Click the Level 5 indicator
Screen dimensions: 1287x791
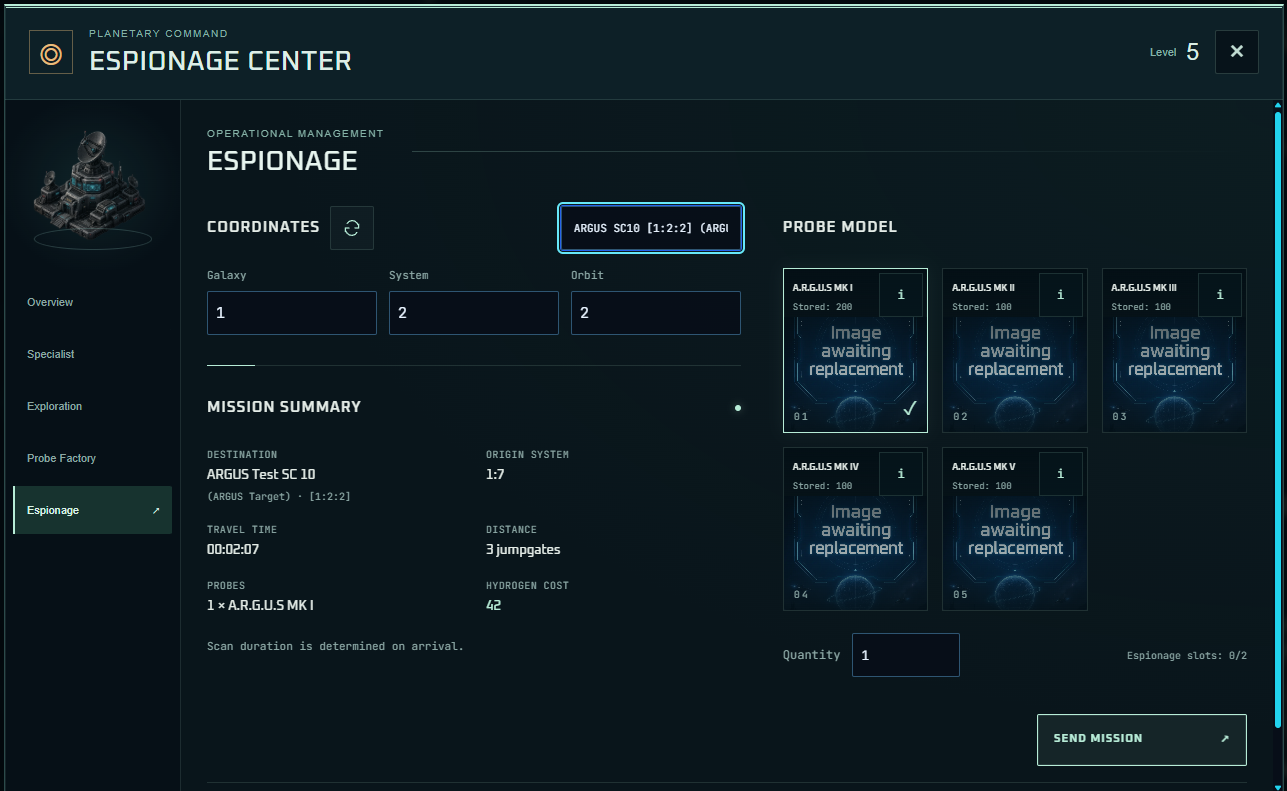(1175, 52)
